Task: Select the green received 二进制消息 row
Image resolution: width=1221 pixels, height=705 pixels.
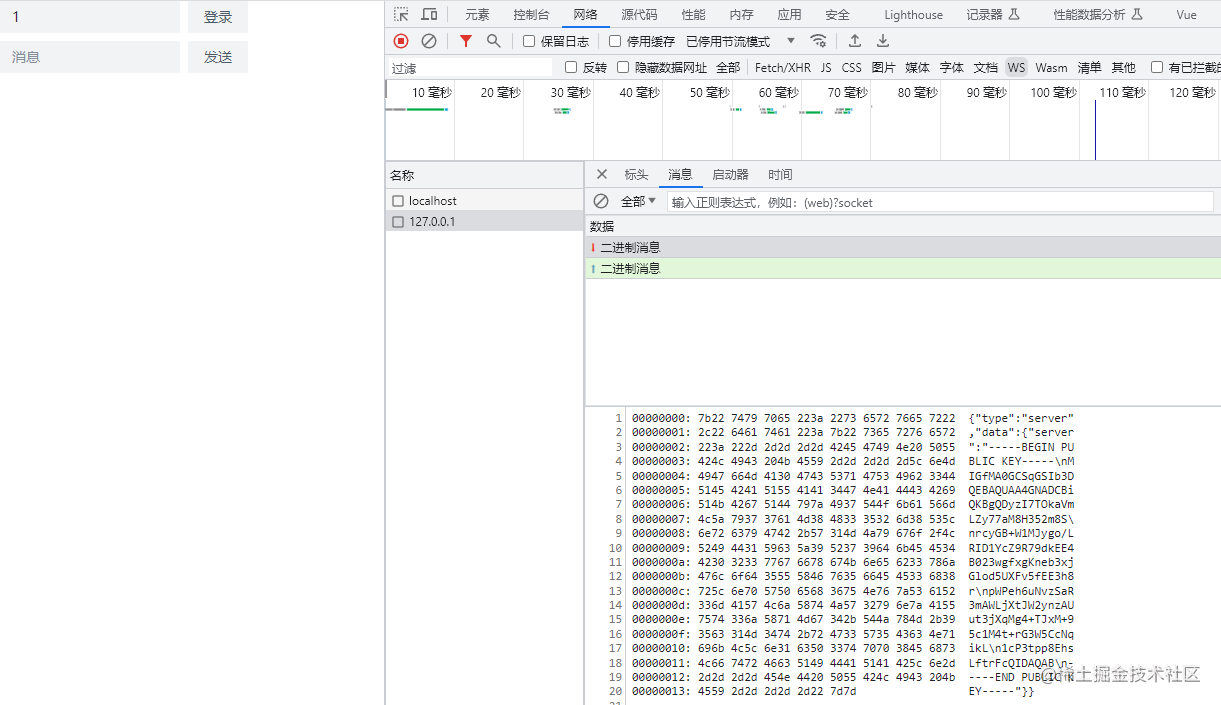Action: [903, 268]
